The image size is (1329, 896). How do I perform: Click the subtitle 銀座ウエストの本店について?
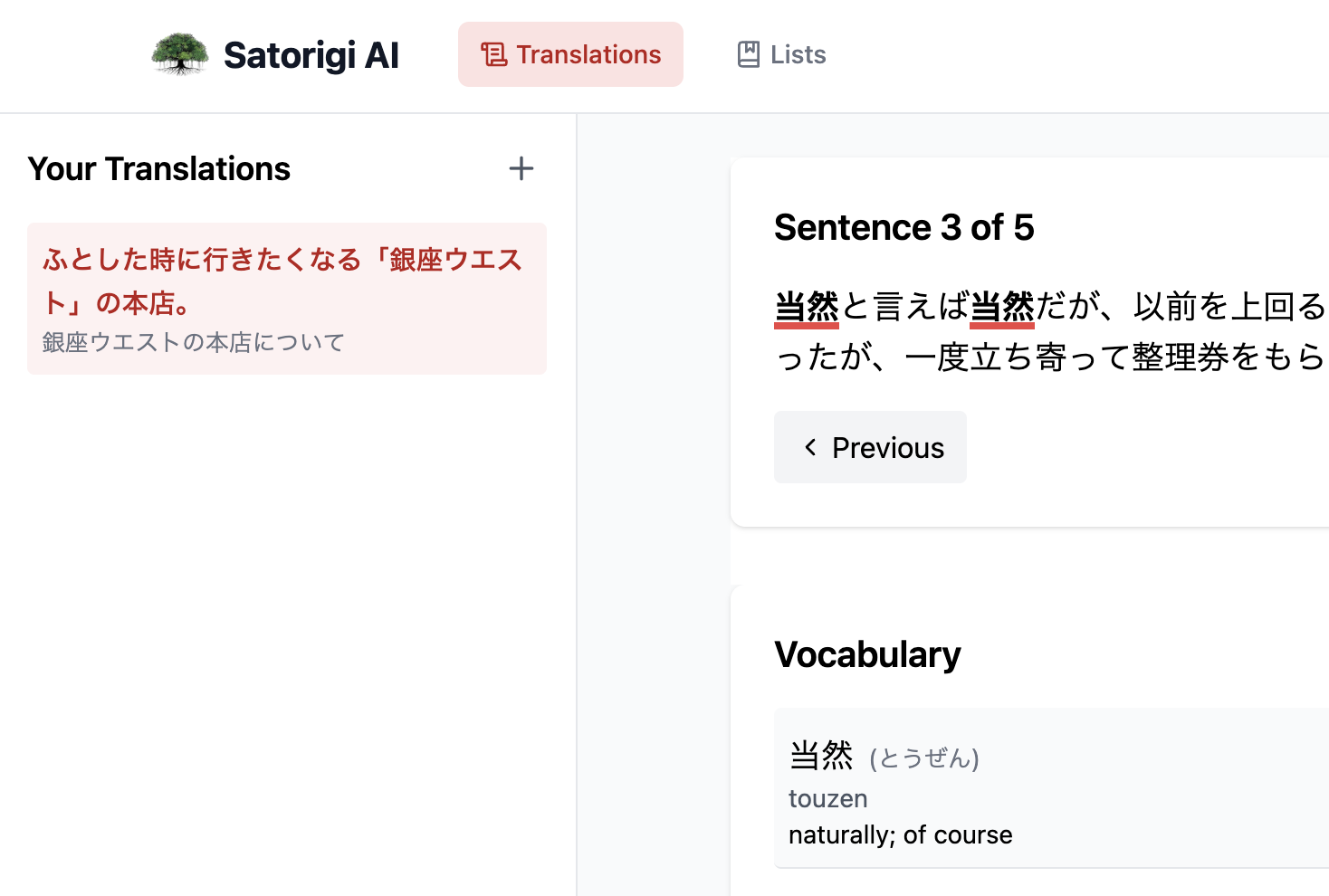[x=194, y=342]
